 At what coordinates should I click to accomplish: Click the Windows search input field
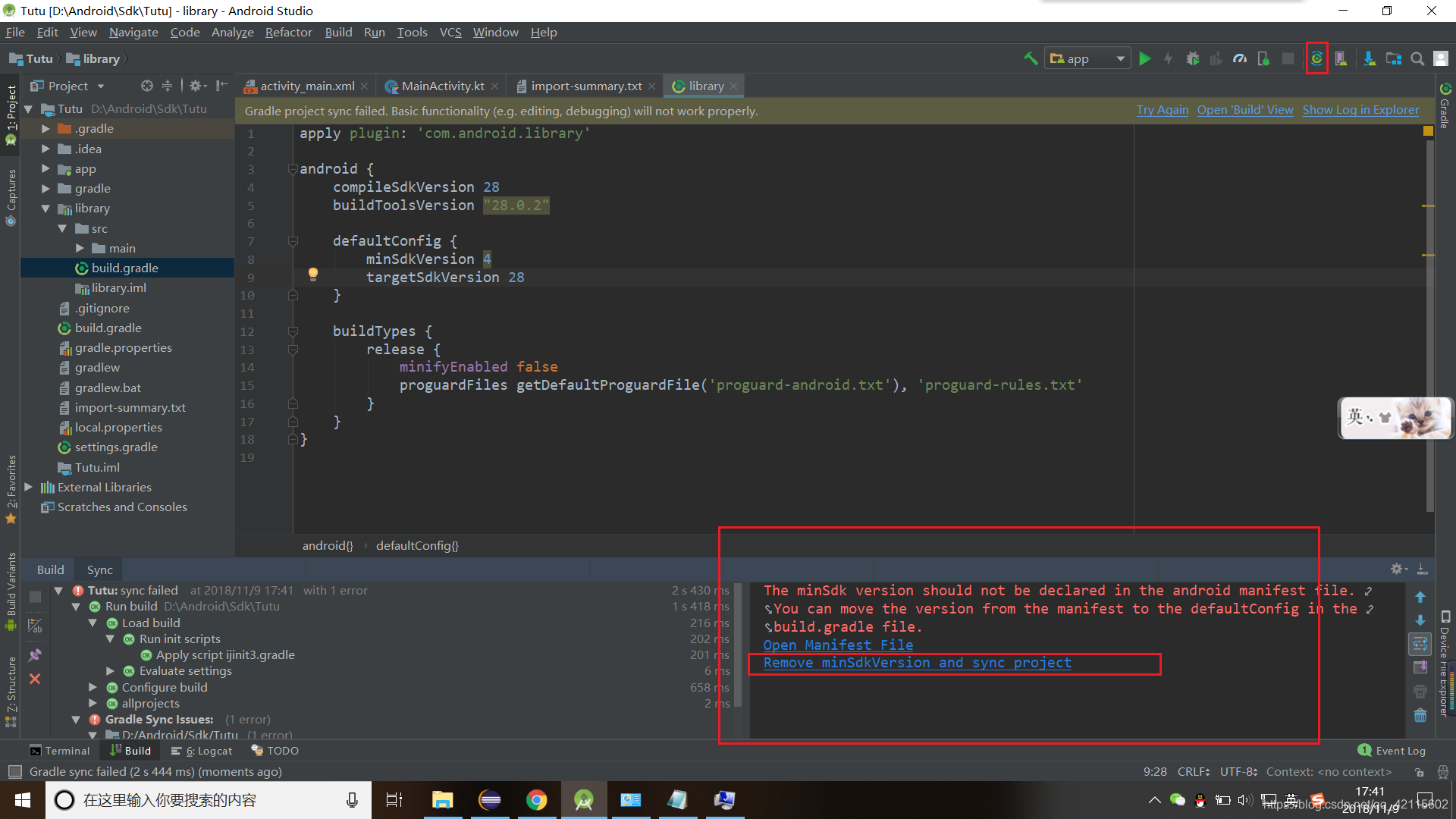(x=209, y=800)
